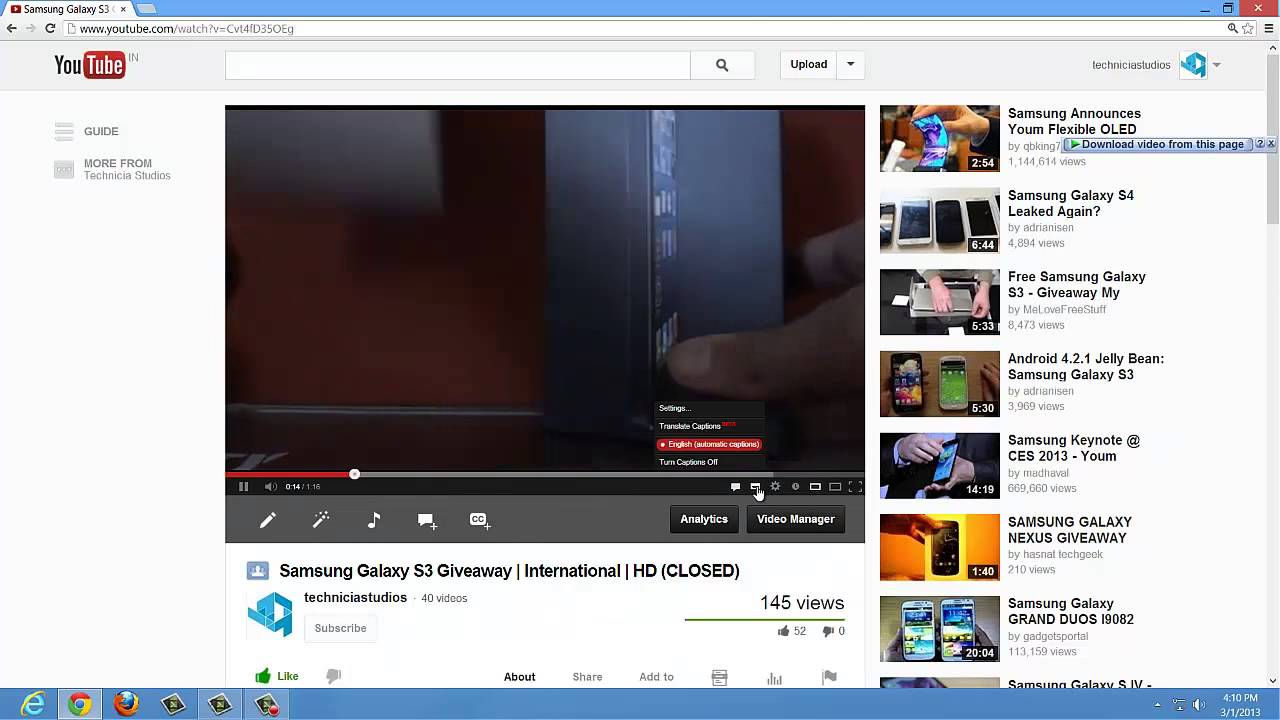Select English (automatic captions) option
1280x720 pixels.
709,444
